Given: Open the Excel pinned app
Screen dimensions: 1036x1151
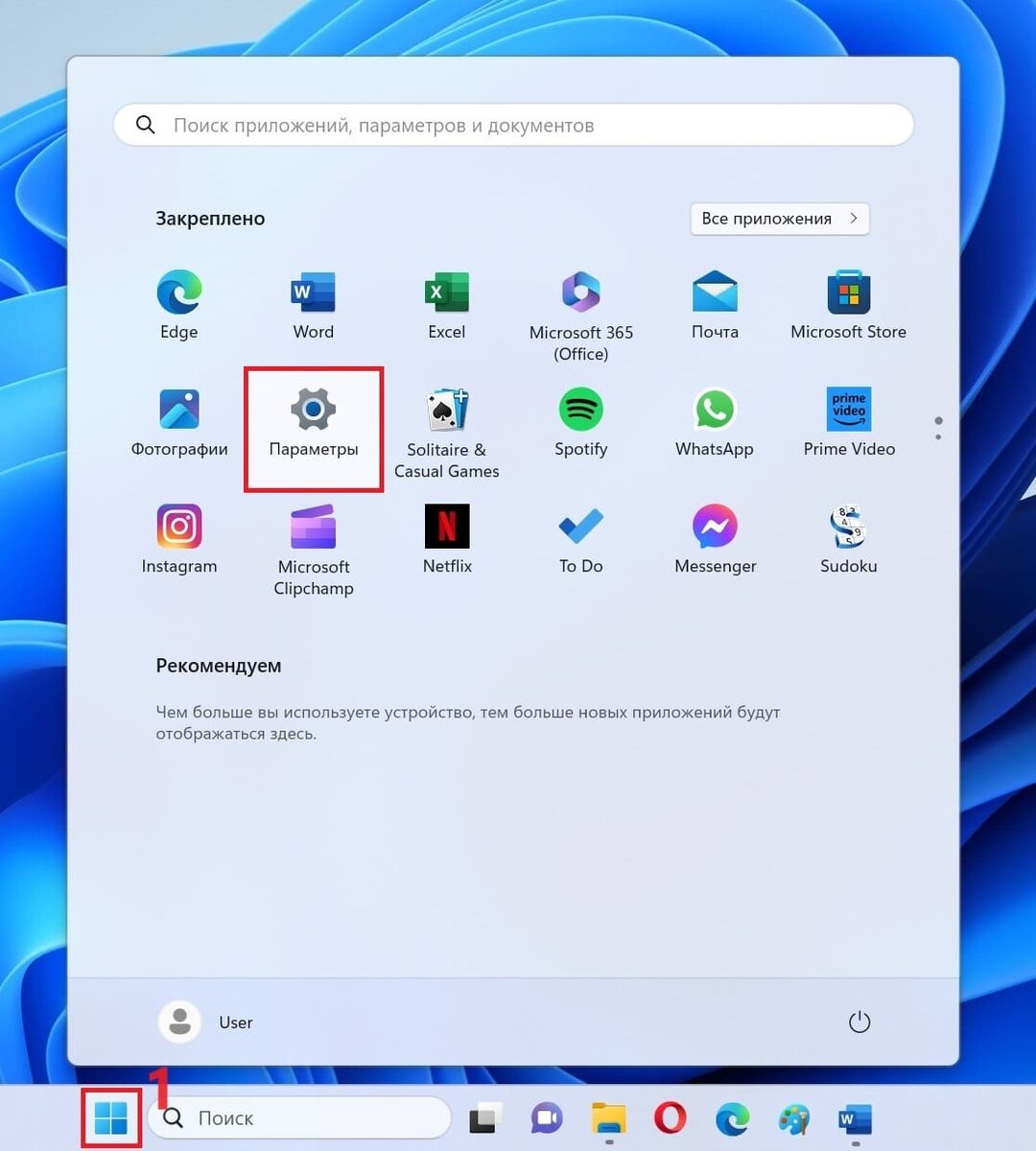Looking at the screenshot, I should pyautogui.click(x=447, y=306).
